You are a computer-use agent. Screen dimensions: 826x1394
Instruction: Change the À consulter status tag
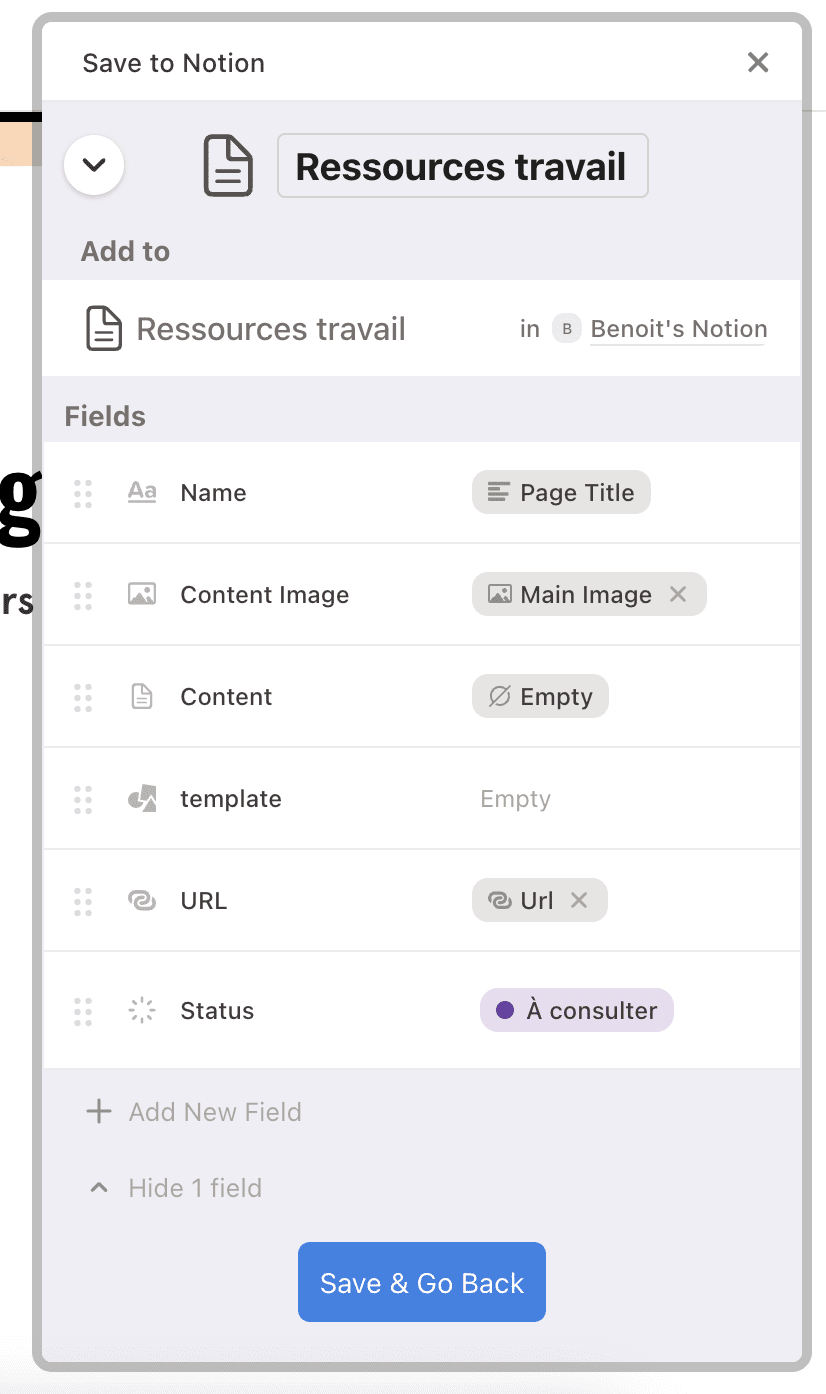pyautogui.click(x=577, y=1010)
